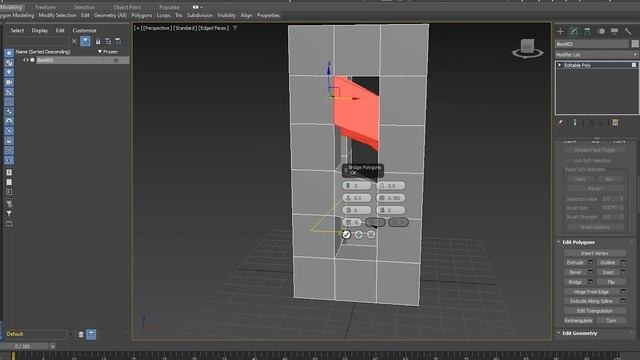Set the bridge Segments field value
This screenshot has height=360, width=640.
click(357, 186)
